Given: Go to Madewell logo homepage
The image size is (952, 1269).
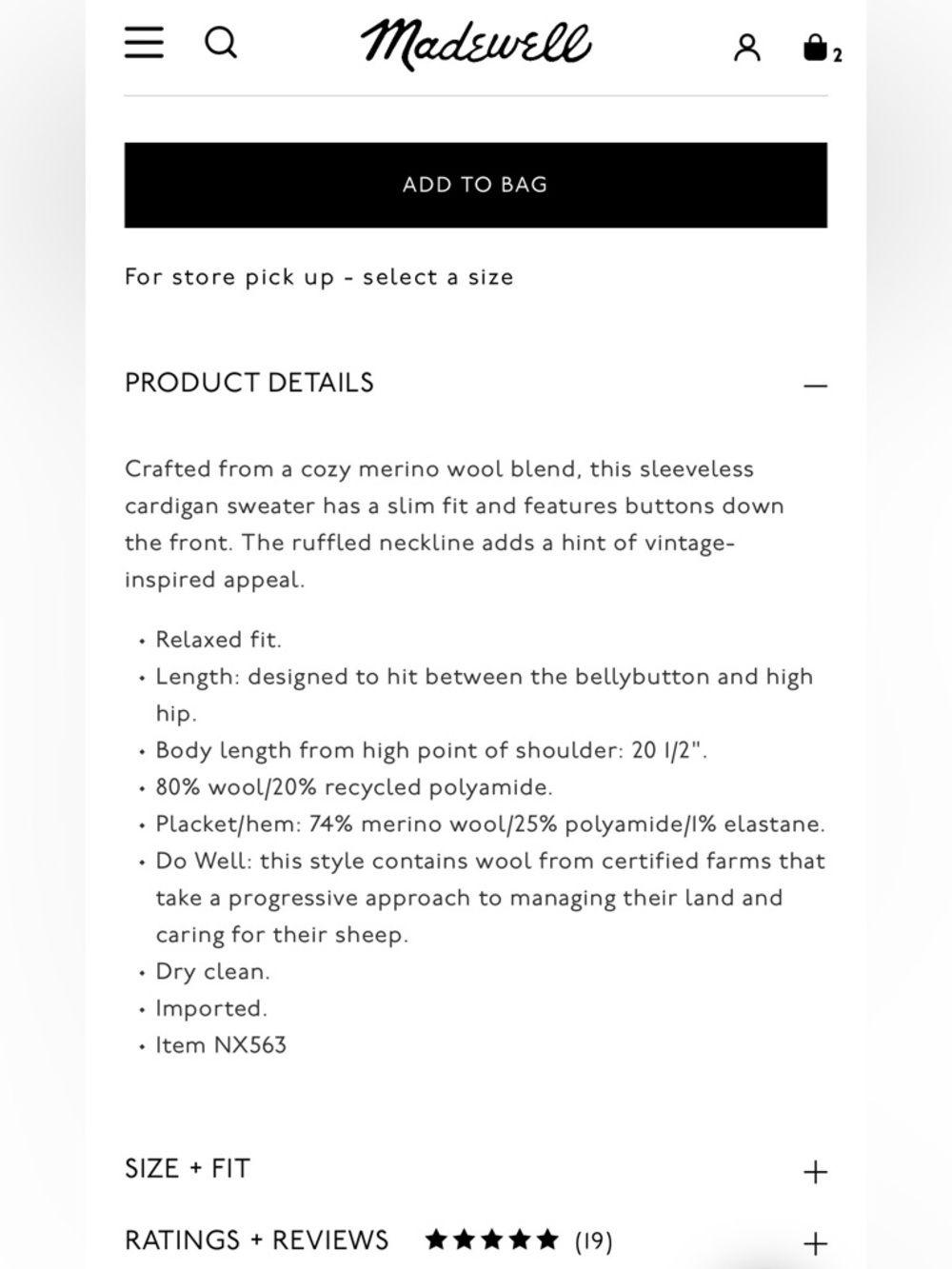Looking at the screenshot, I should pos(475,44).
